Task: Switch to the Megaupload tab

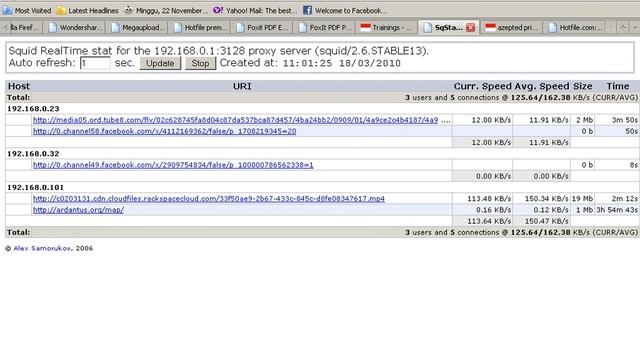Action: pyautogui.click(x=138, y=28)
